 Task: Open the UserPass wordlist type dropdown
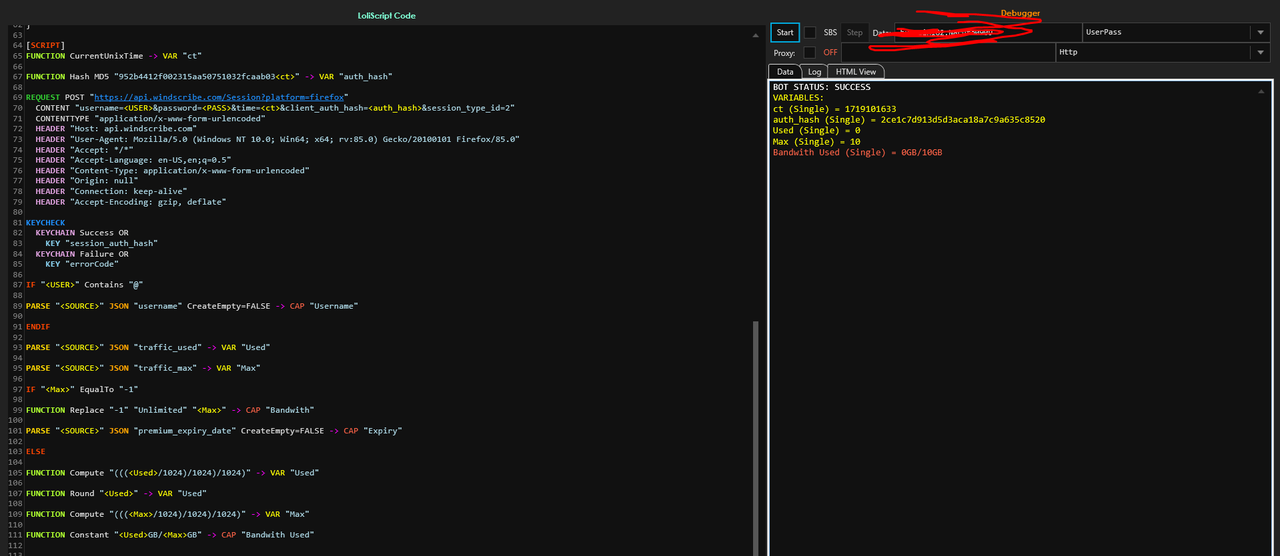point(1258,32)
